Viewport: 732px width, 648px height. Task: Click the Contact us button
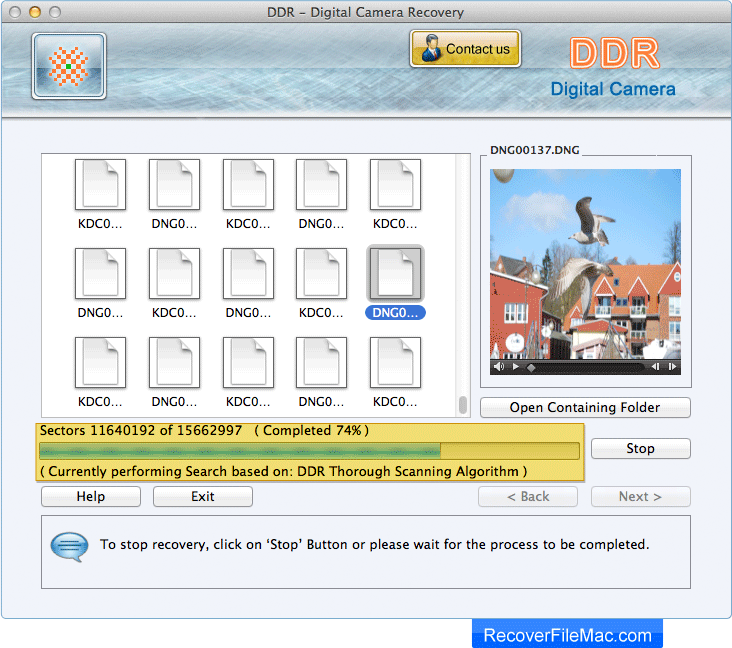pyautogui.click(x=465, y=49)
